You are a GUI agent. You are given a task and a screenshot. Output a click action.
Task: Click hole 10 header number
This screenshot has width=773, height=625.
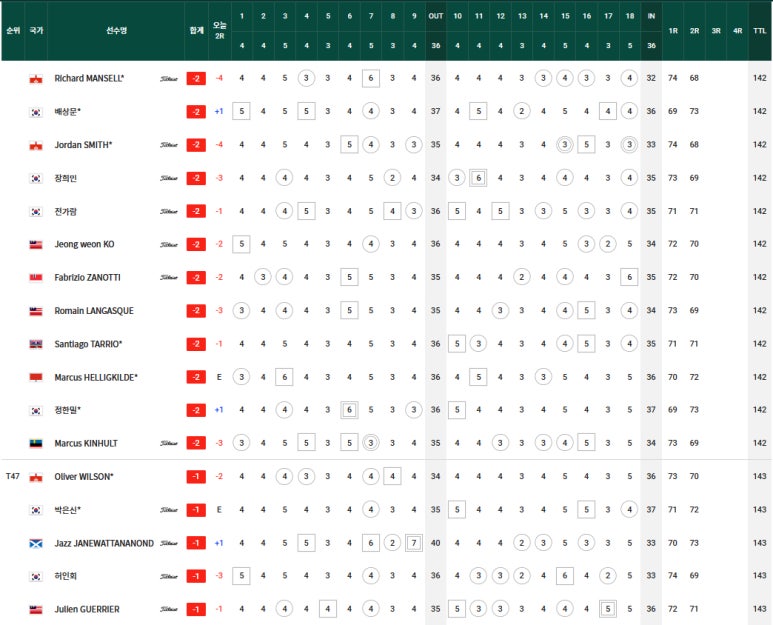tap(457, 16)
